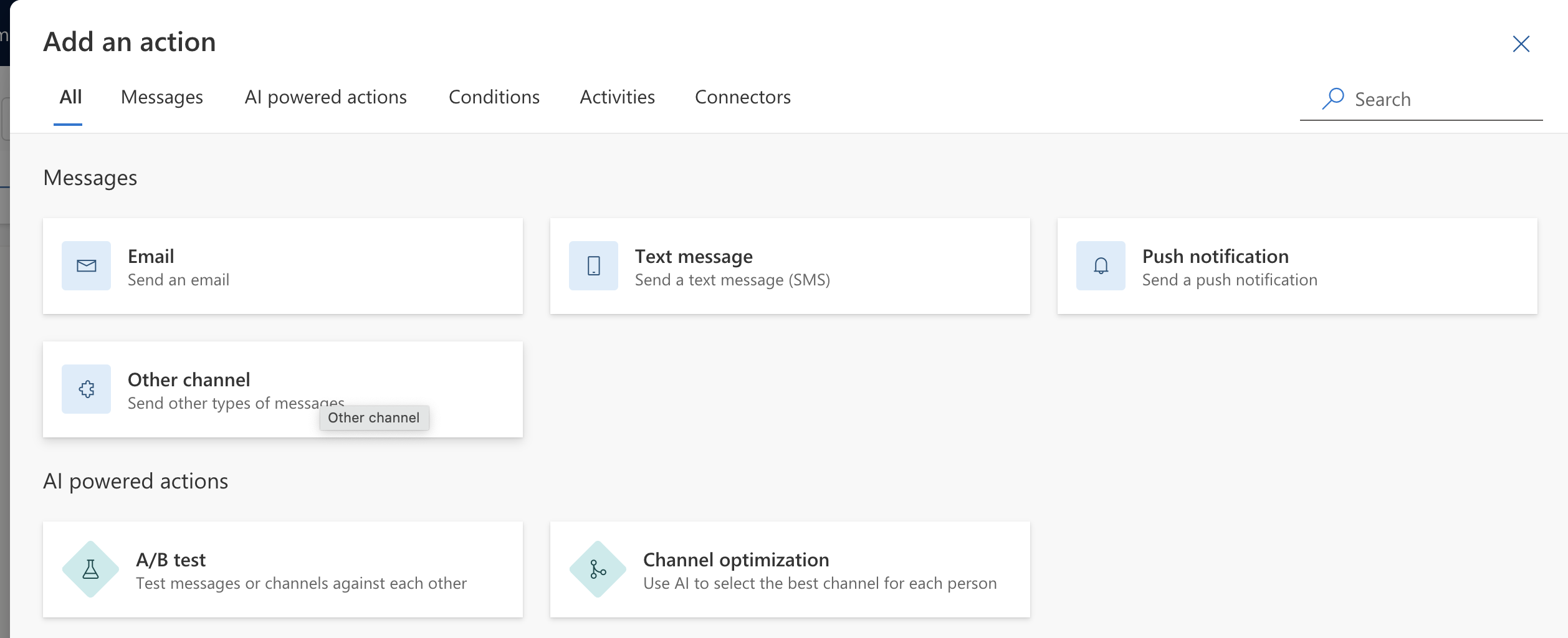Open the Activities tab
Screen dimensions: 1568x638
click(617, 97)
